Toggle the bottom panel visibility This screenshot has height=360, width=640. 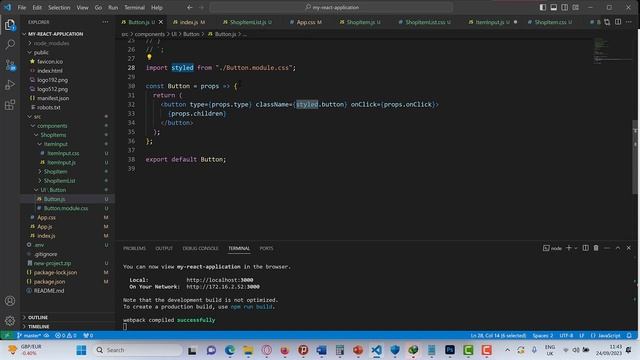tap(553, 7)
